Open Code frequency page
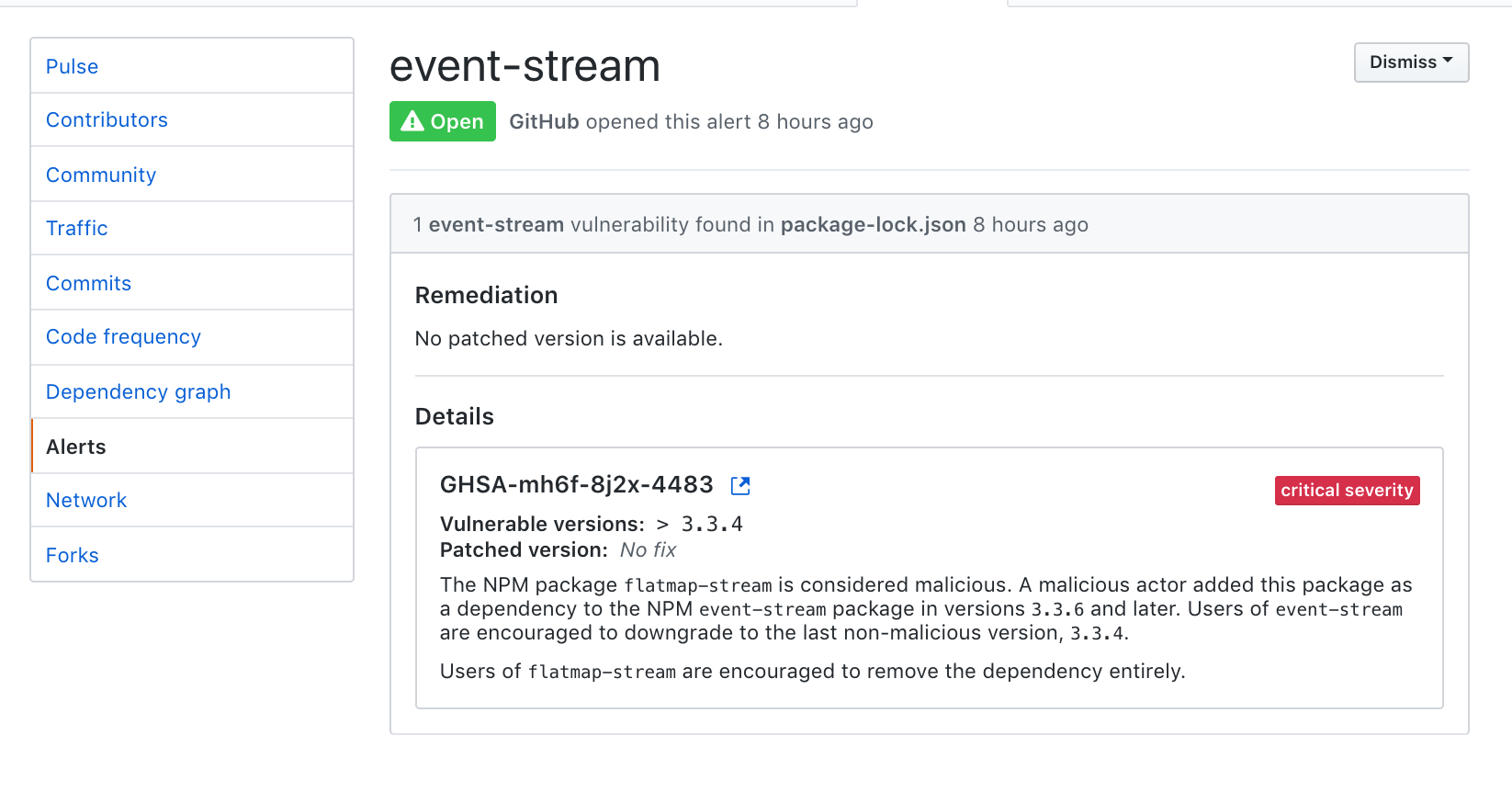 192,337
